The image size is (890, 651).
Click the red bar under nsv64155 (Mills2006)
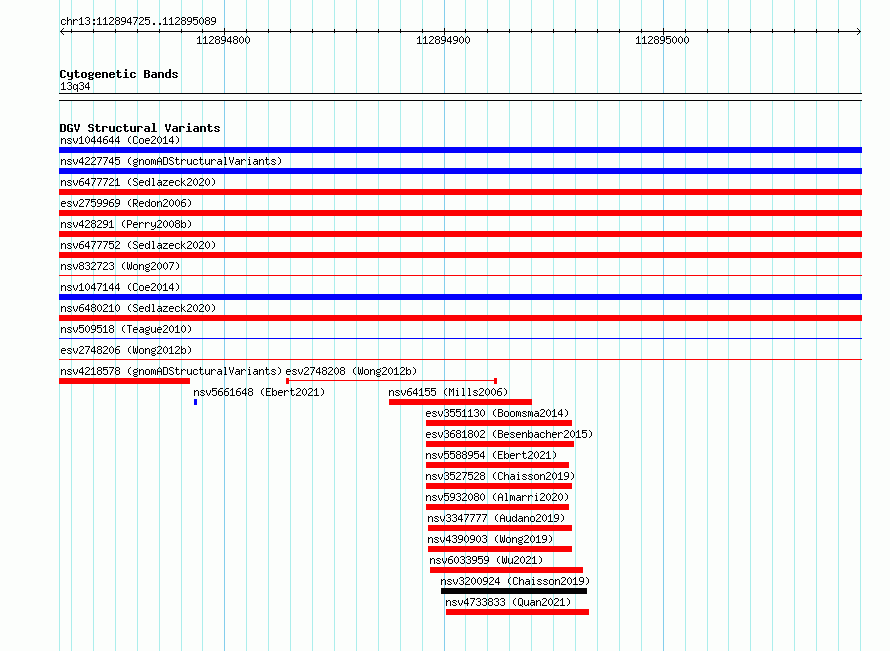tap(460, 402)
